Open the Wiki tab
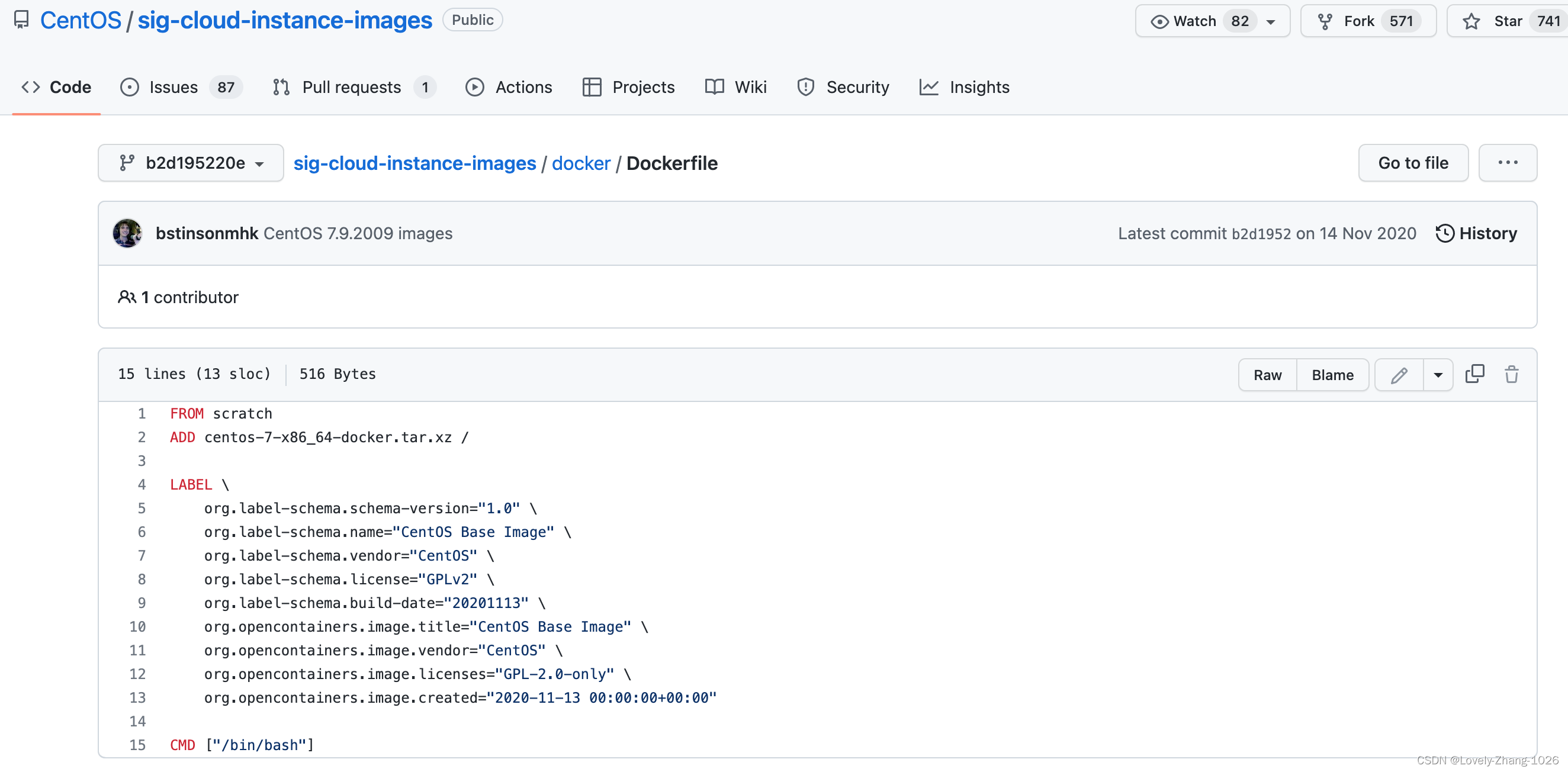Viewport: 1568px width, 772px height. coord(735,87)
